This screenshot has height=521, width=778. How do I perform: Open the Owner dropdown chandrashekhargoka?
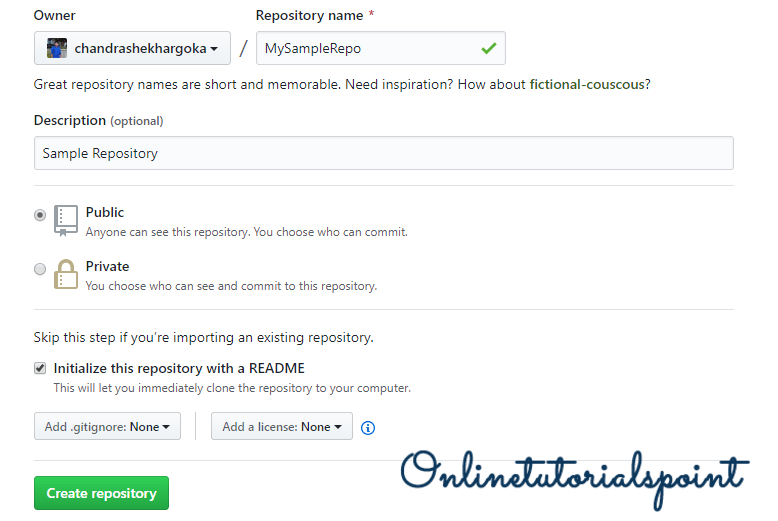pyautogui.click(x=132, y=48)
